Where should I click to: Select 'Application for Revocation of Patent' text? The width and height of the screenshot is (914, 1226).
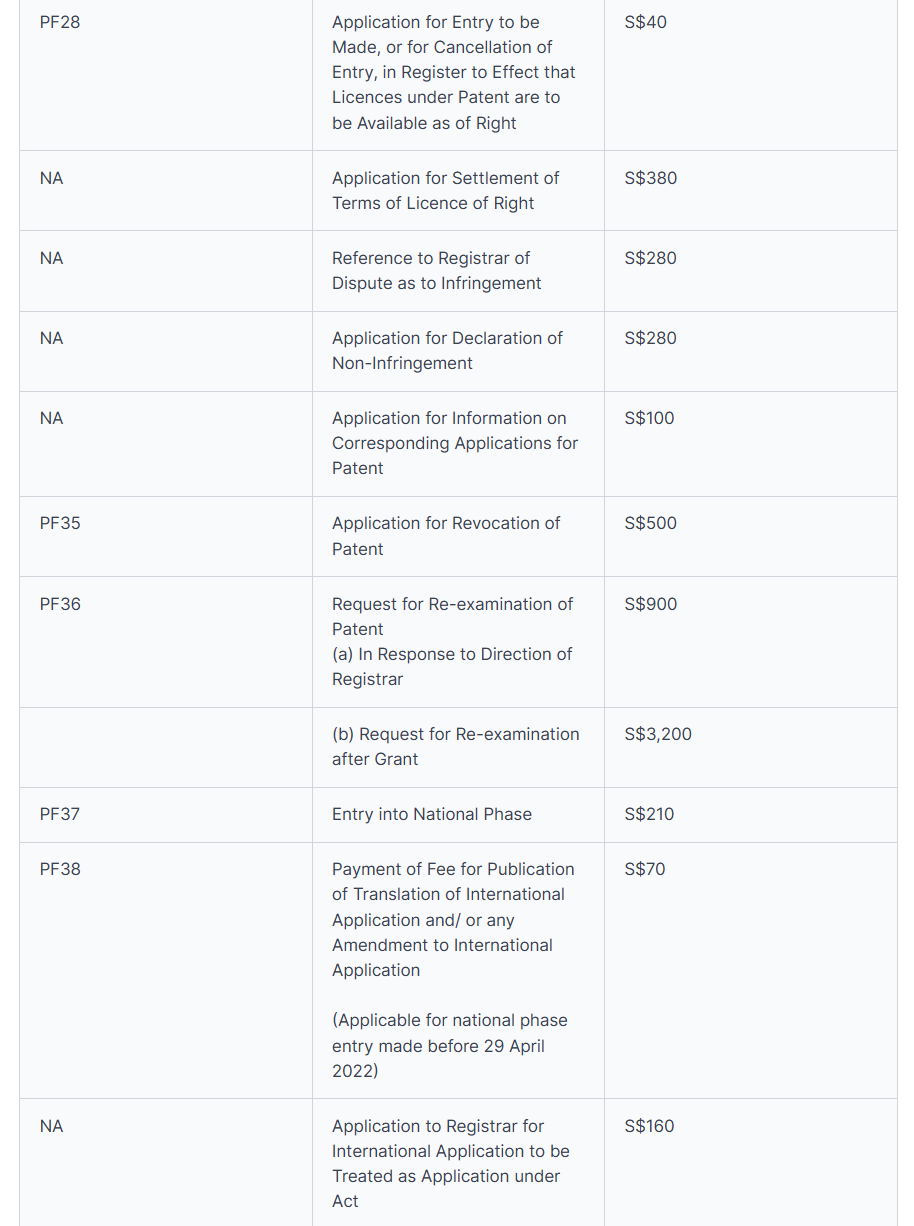(446, 535)
